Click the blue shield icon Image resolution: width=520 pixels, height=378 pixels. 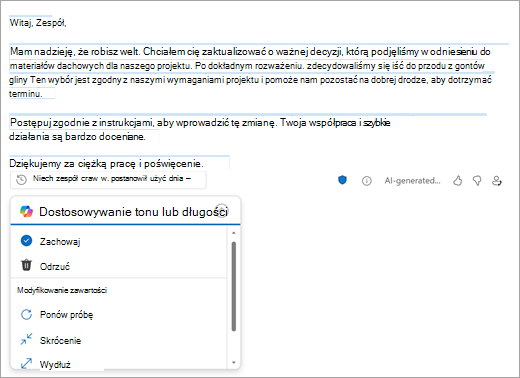tap(342, 180)
